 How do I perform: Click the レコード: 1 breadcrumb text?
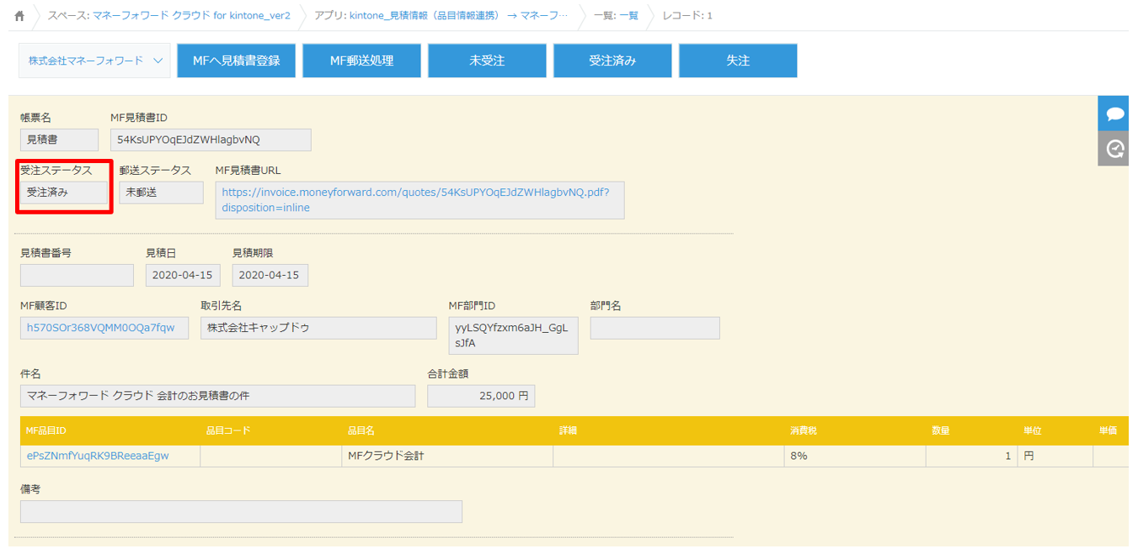[687, 16]
